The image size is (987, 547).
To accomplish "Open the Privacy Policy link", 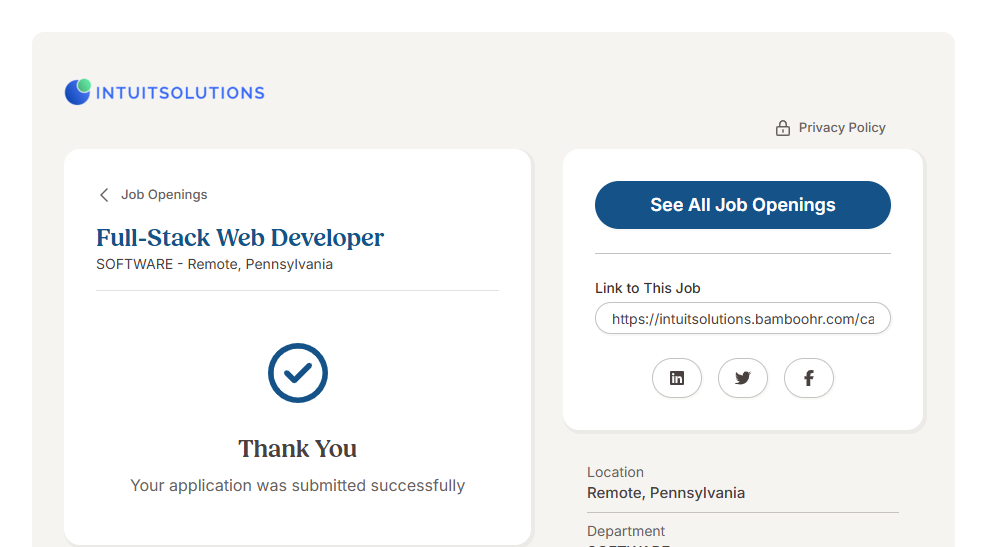I will tap(841, 128).
